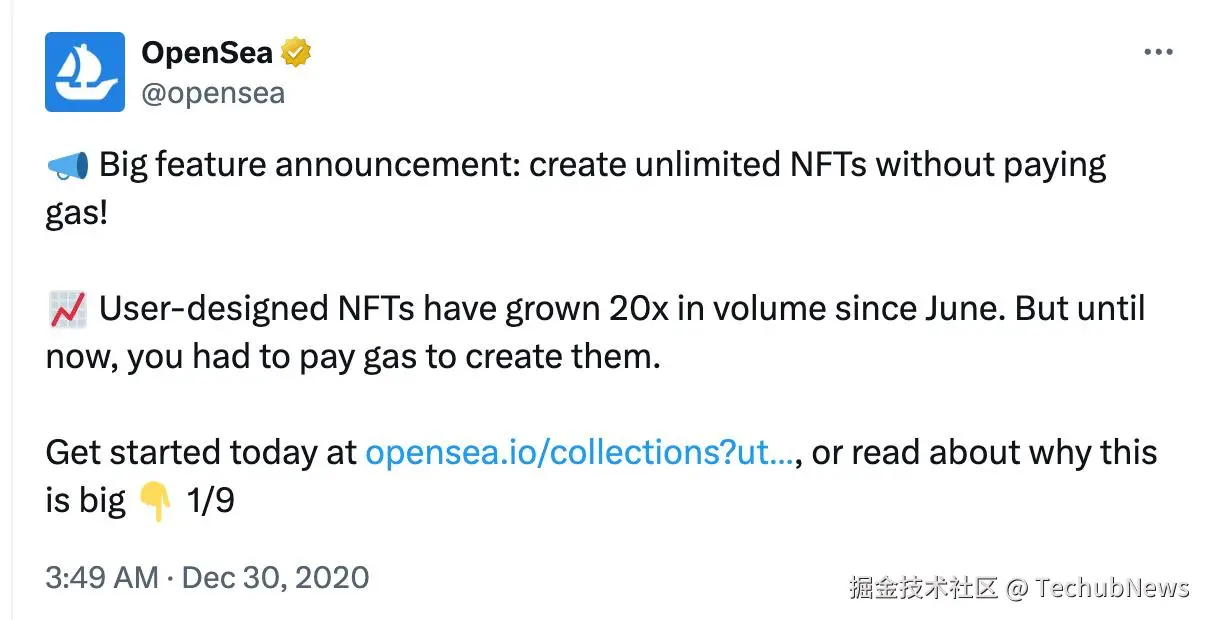
Task: Click the OpenSea display name
Action: point(207,52)
